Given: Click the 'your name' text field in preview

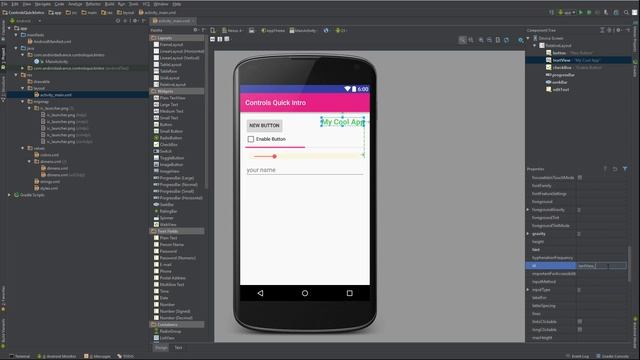Looking at the screenshot, I should click(x=305, y=170).
